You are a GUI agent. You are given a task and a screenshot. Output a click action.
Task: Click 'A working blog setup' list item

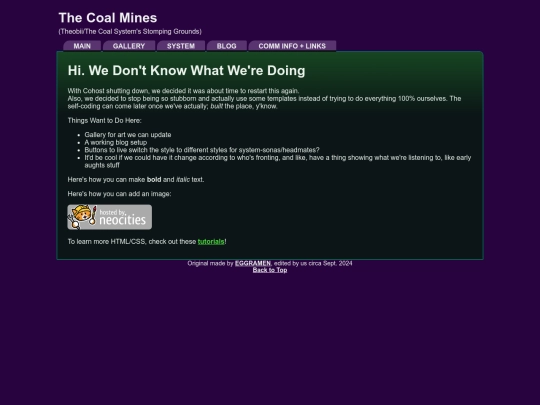(116, 142)
